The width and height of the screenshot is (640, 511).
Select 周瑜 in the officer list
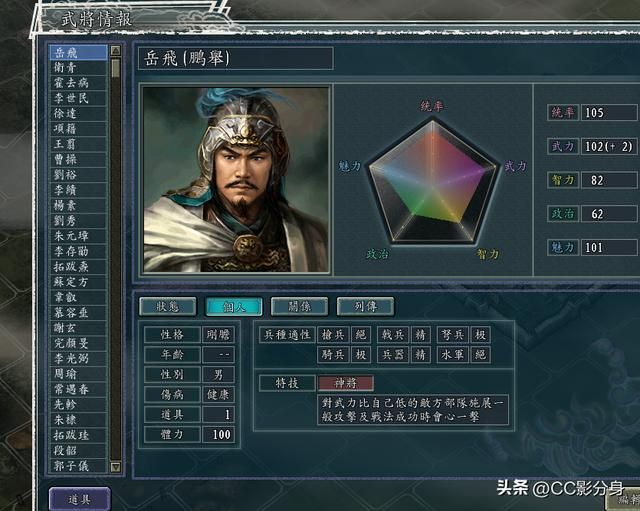(78, 374)
